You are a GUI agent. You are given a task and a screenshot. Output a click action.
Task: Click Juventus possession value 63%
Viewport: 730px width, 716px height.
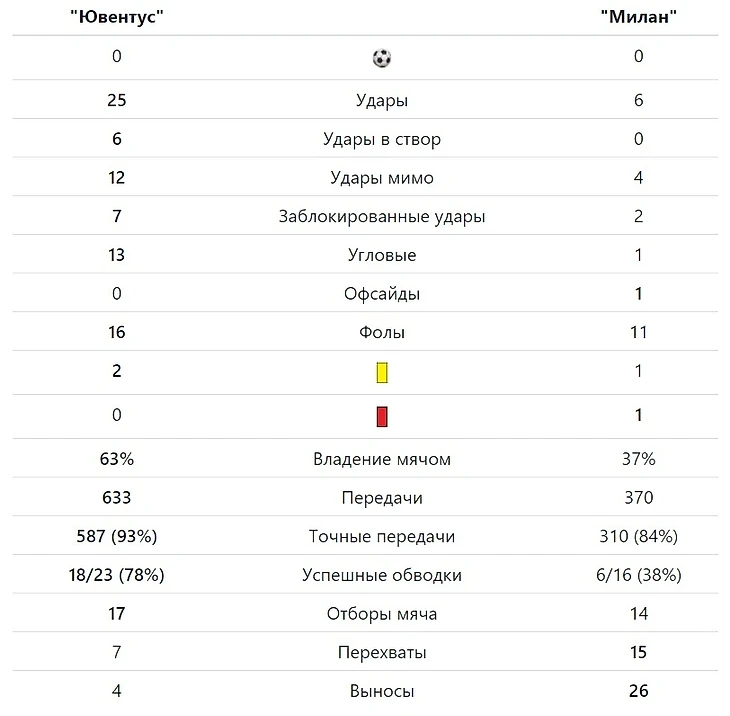click(116, 459)
